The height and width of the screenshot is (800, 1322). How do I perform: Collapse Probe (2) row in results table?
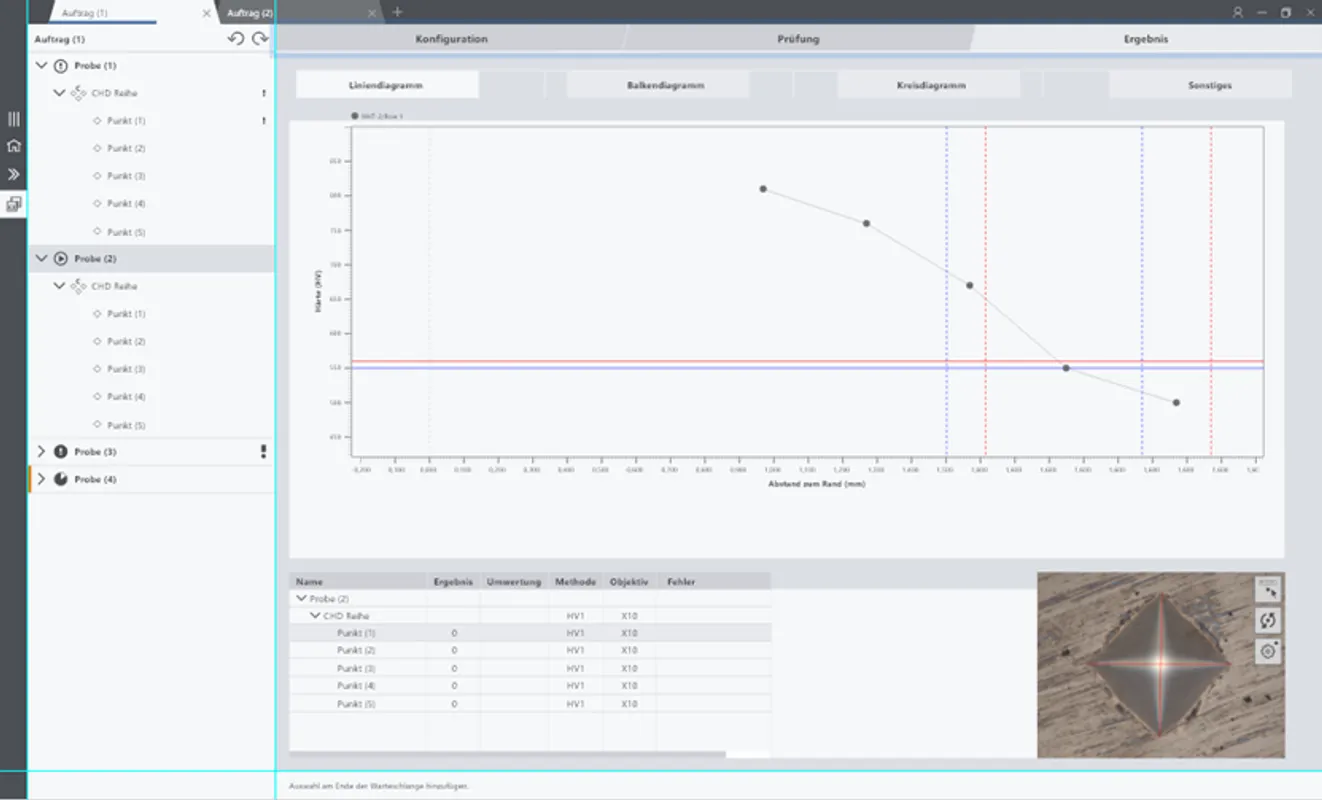click(x=301, y=598)
